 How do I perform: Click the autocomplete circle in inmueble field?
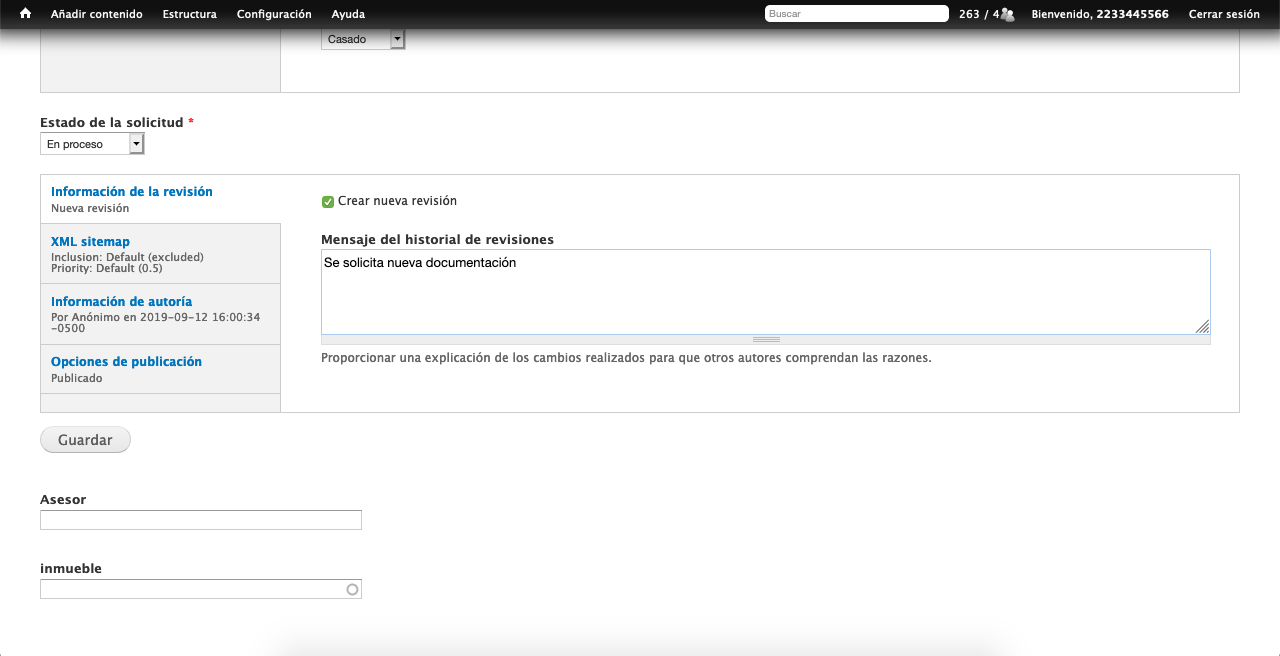coord(352,590)
